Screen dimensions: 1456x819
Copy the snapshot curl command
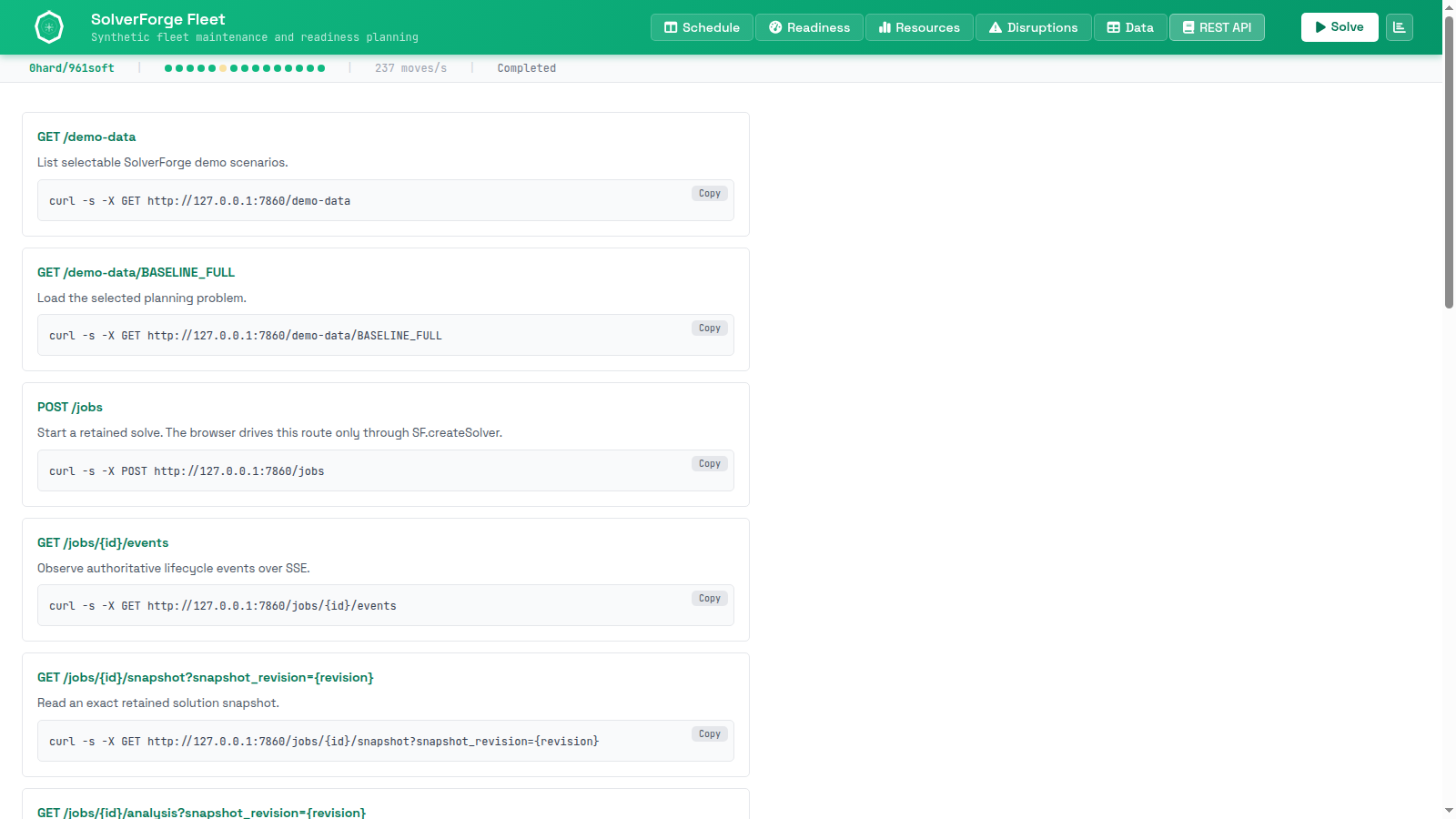coord(710,734)
